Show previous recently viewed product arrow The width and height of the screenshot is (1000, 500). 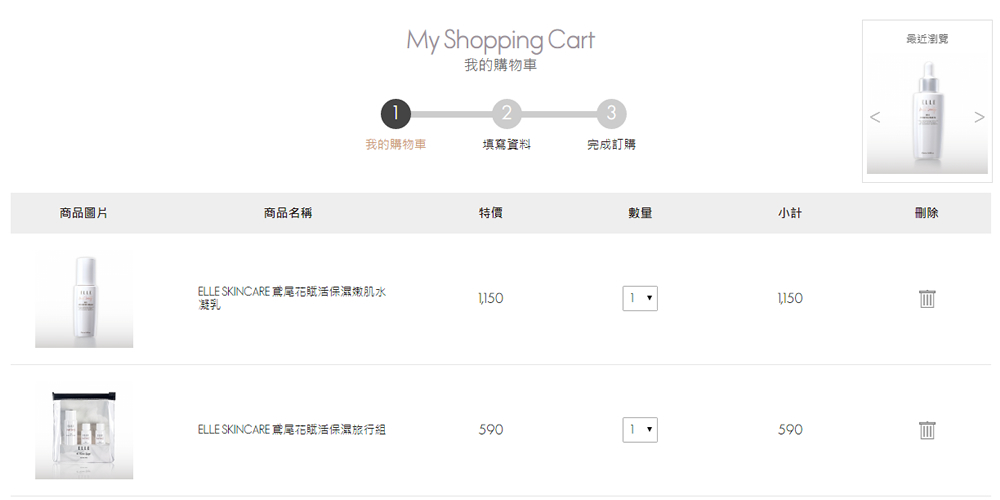[x=875, y=117]
